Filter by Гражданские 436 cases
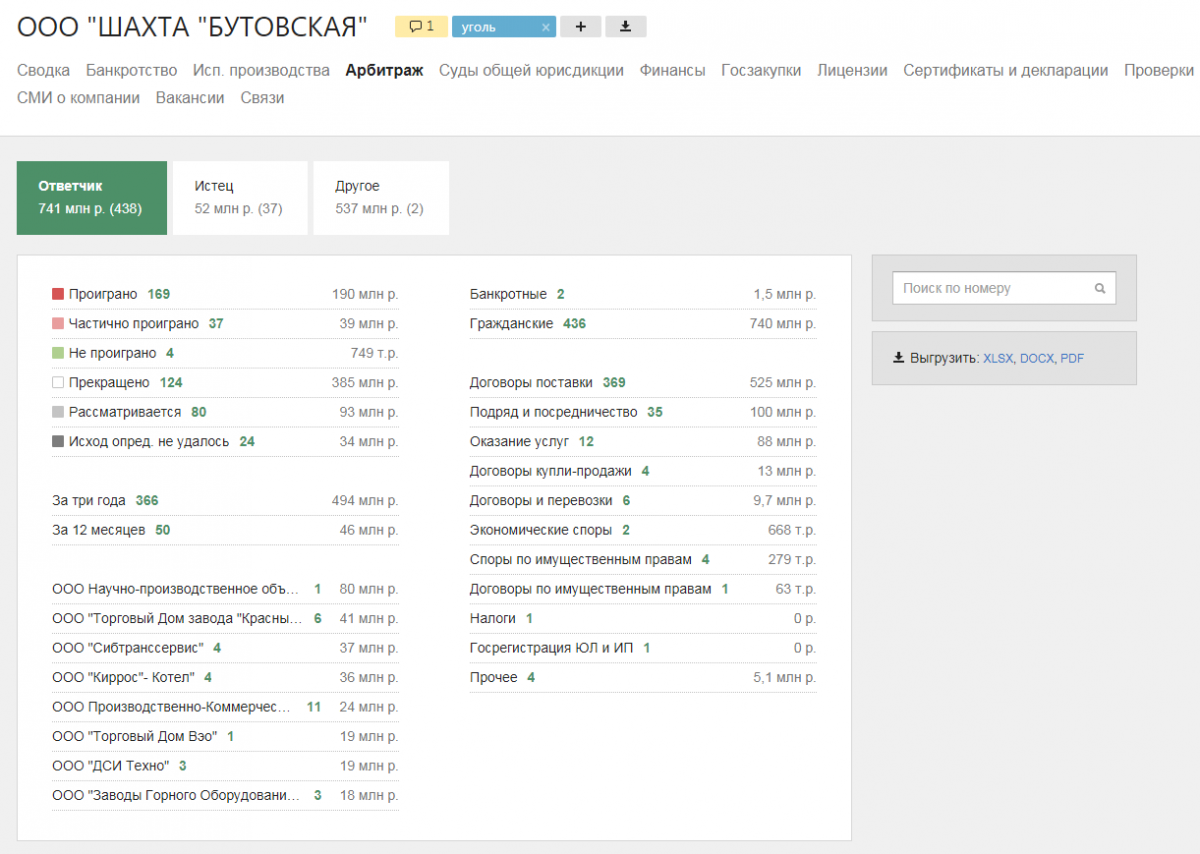1200x854 pixels. tap(643, 324)
